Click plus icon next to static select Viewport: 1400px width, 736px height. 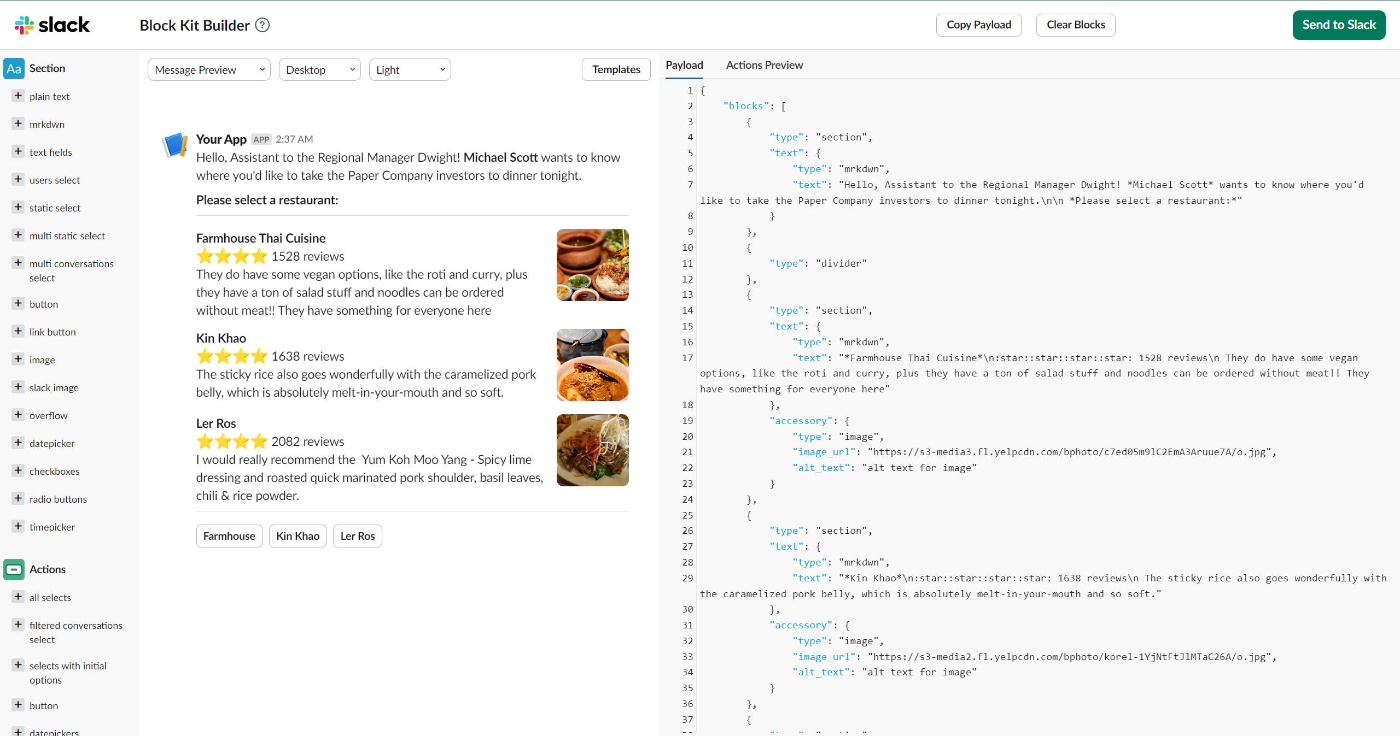[x=18, y=208]
